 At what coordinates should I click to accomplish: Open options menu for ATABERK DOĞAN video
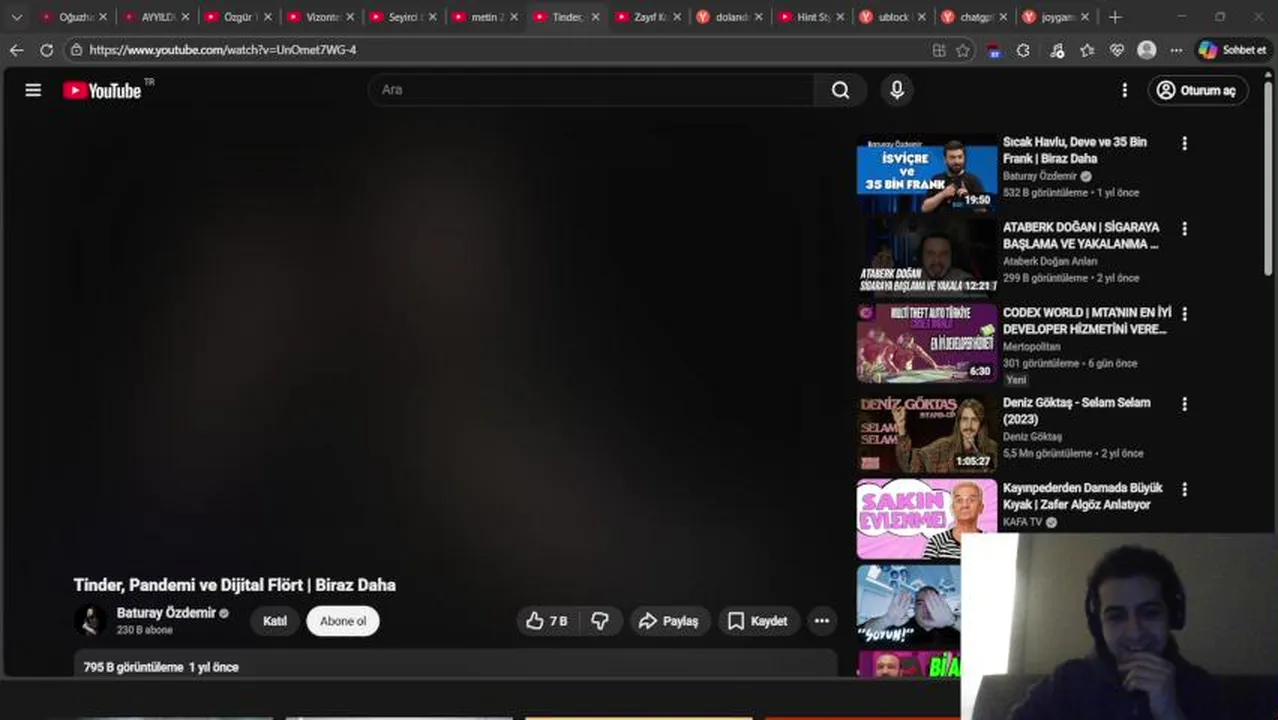click(1184, 229)
